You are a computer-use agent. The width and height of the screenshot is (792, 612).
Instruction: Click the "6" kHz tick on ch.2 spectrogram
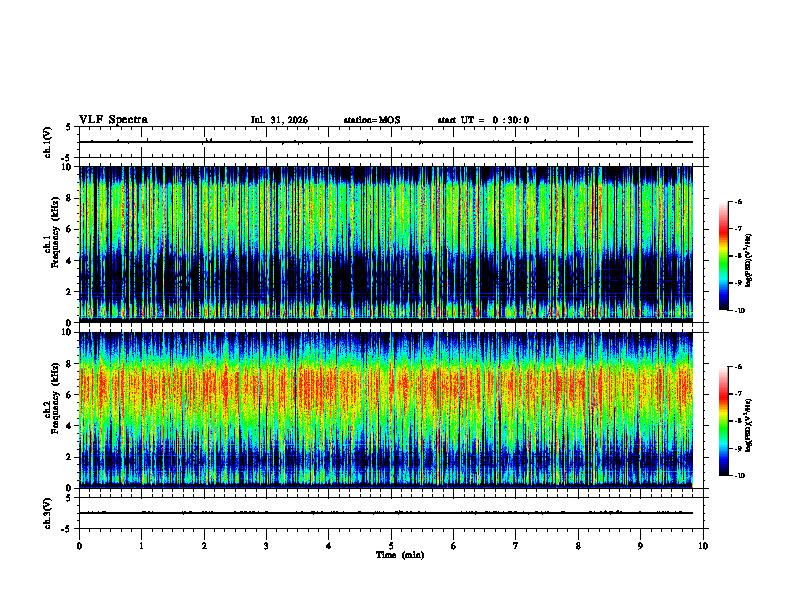[70, 395]
